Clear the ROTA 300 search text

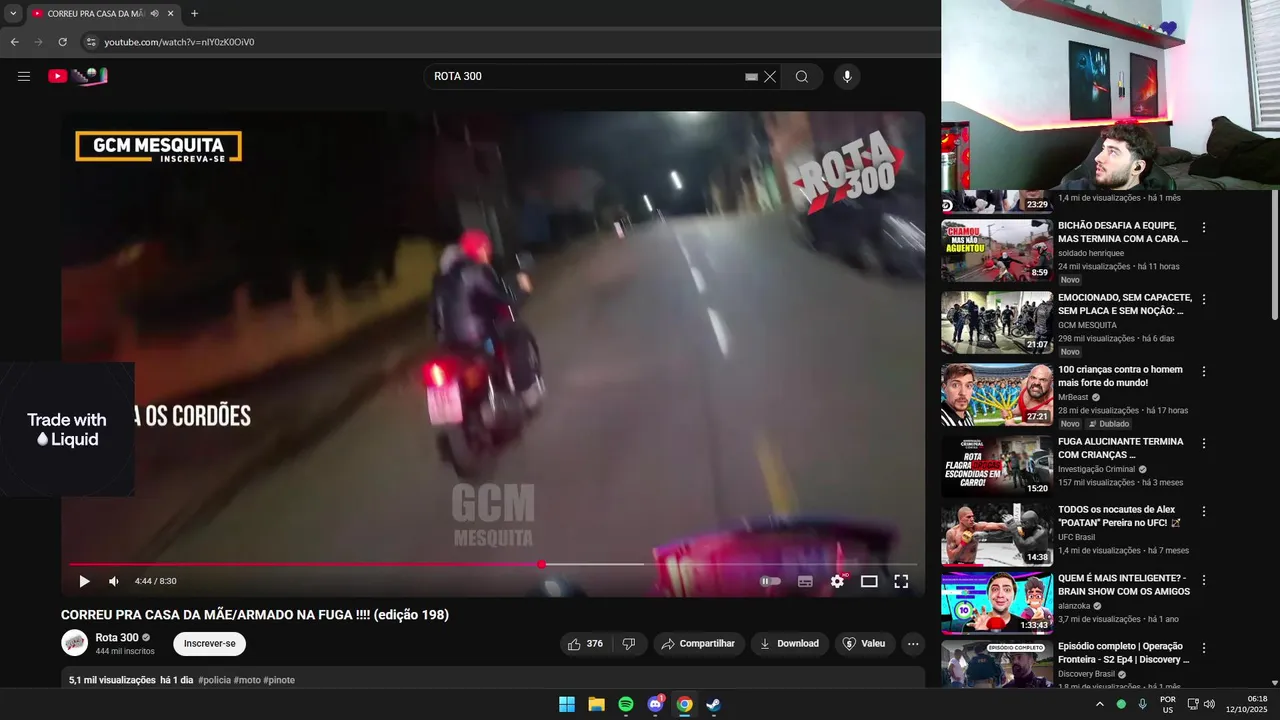click(x=770, y=76)
